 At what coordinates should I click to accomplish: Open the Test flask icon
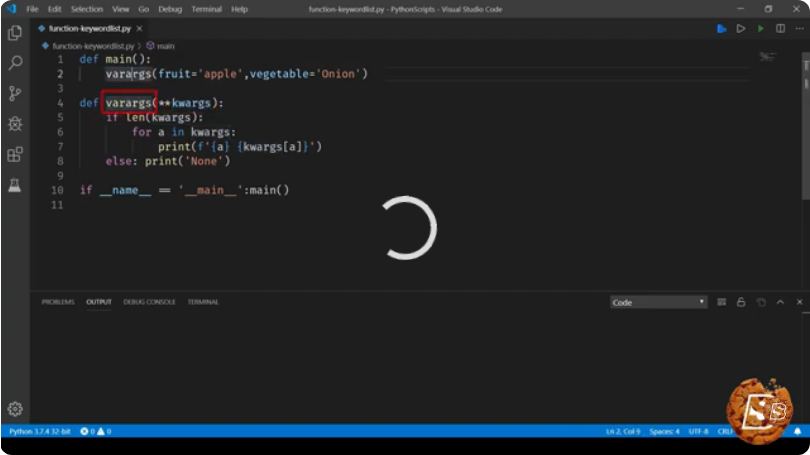15,184
